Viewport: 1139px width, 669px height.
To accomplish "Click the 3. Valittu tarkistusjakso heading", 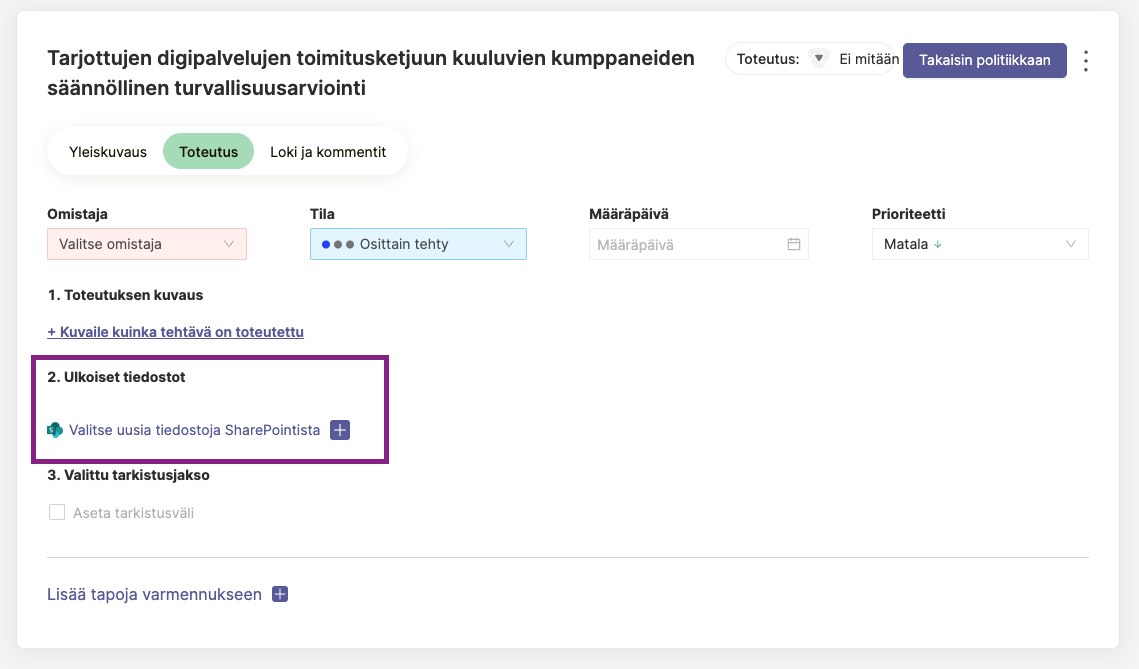I will pyautogui.click(x=129, y=475).
